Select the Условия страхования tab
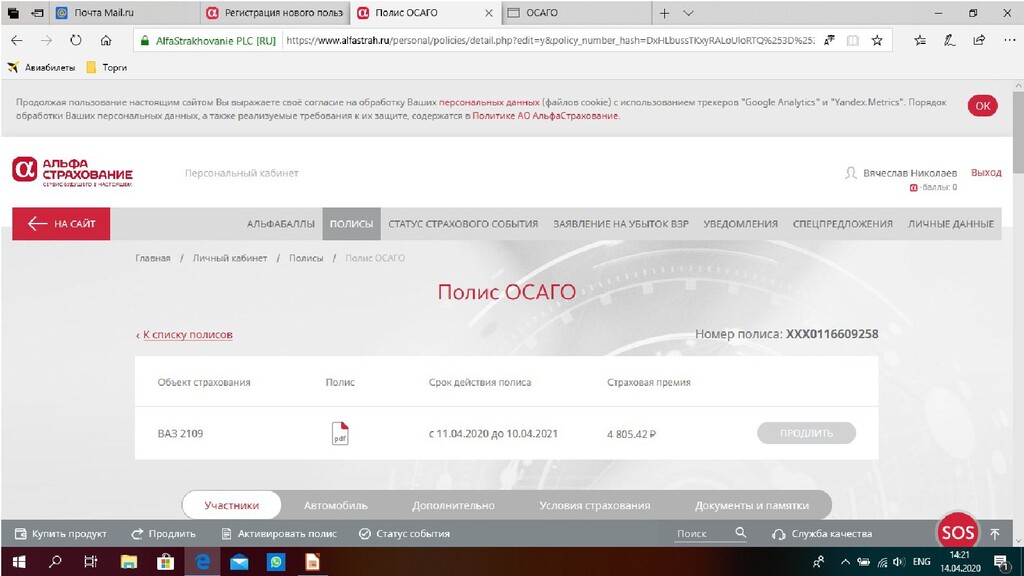Screen dimensions: 1024x576 (595, 505)
